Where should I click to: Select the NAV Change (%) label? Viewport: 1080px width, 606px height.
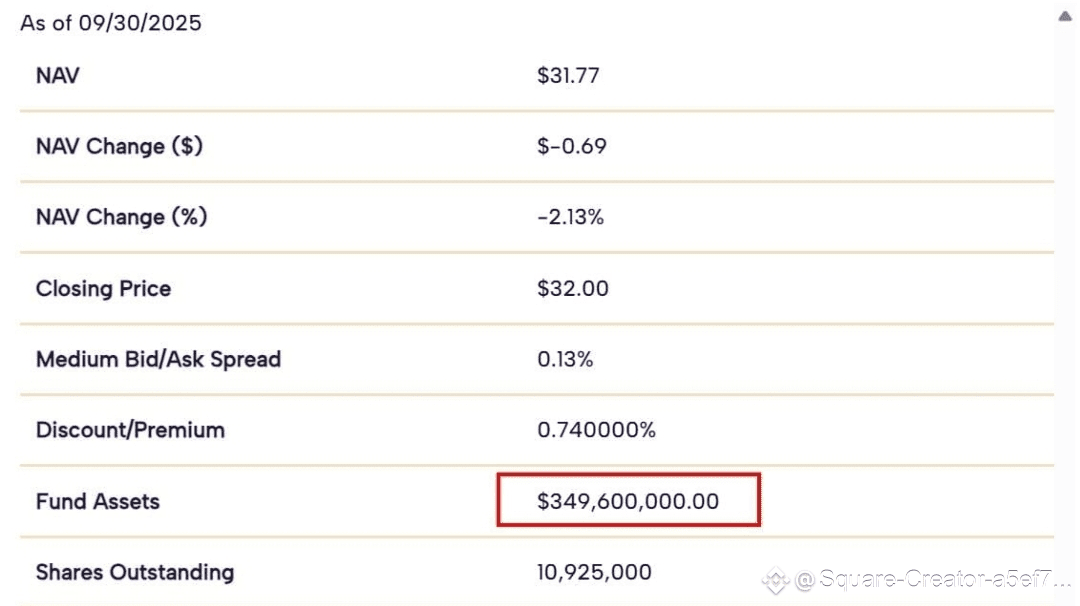(x=121, y=217)
